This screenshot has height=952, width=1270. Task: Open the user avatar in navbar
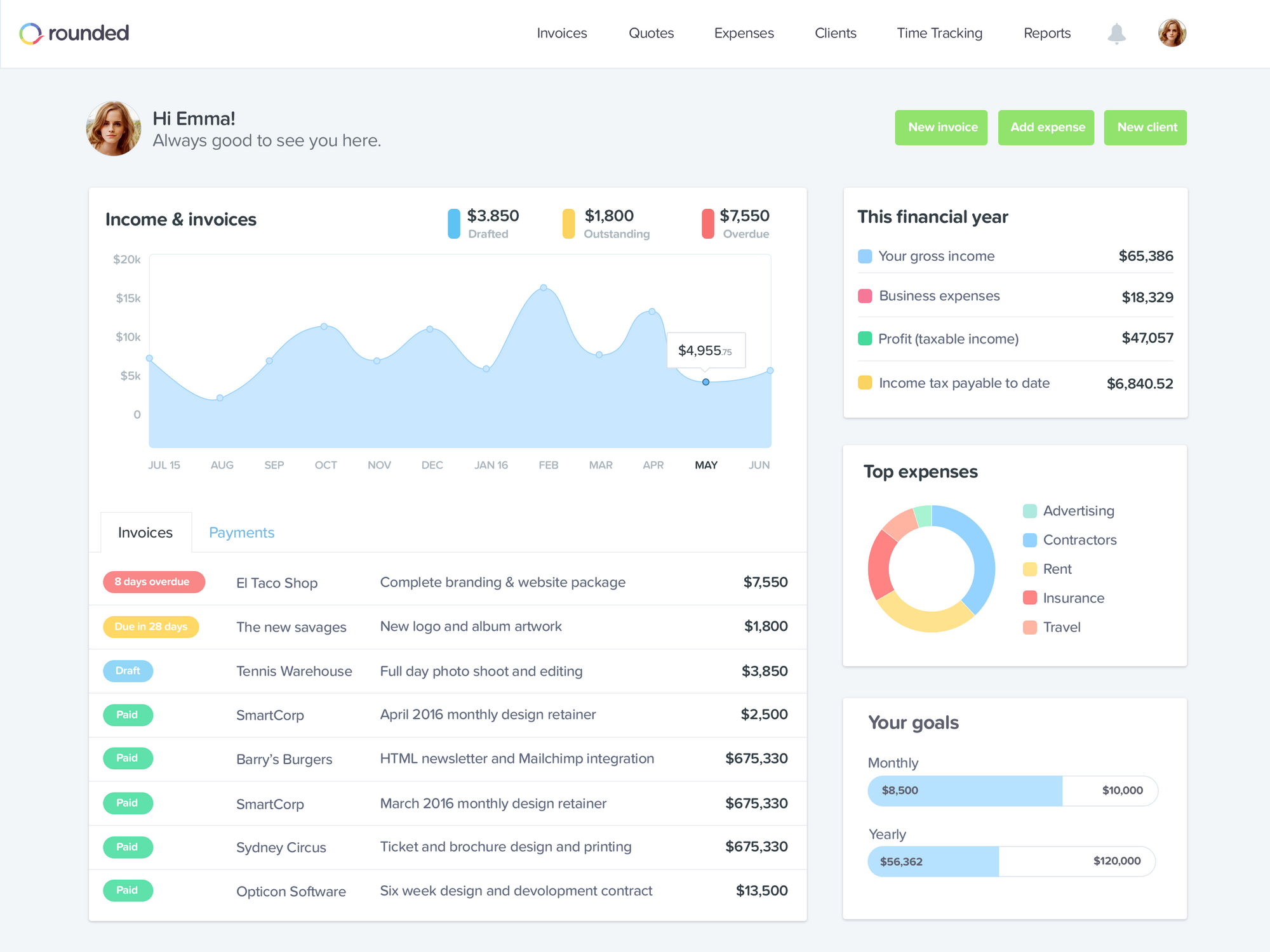click(x=1172, y=33)
